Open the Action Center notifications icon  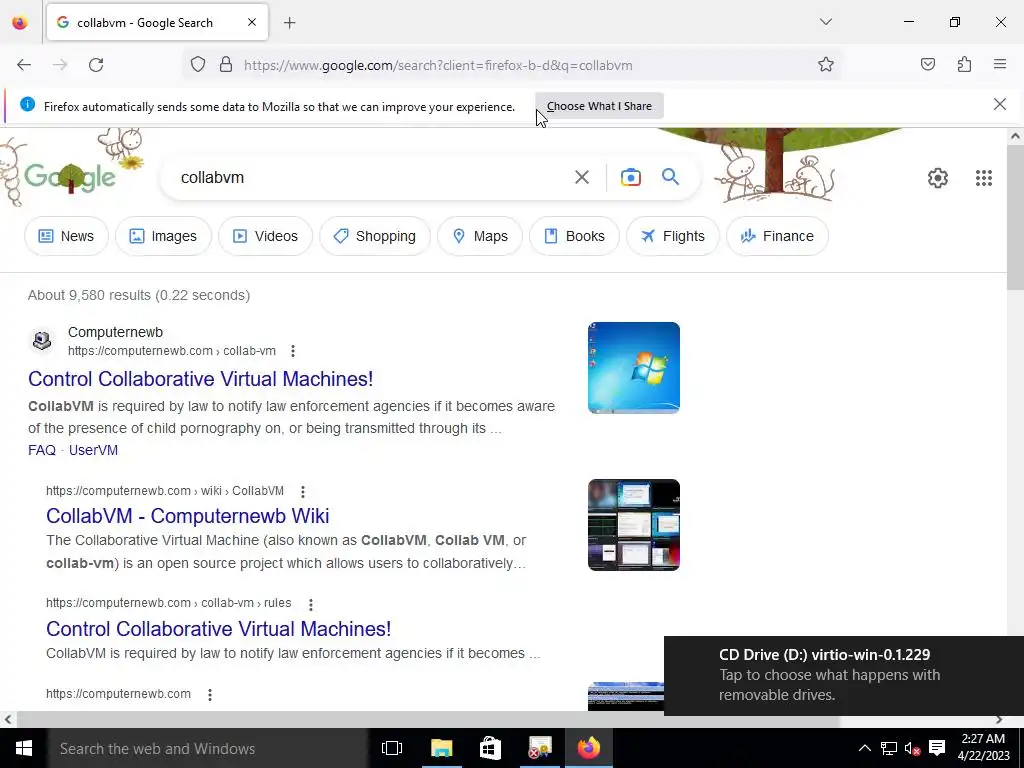pos(937,748)
